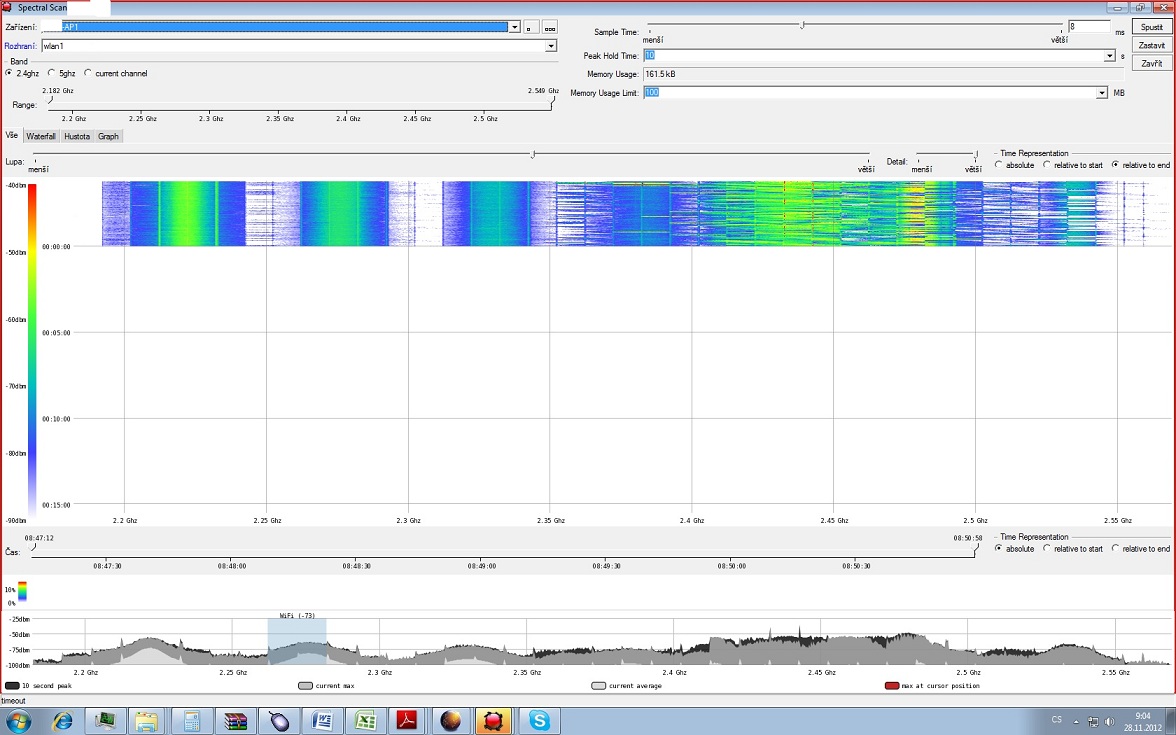Click the current max legend swatch

305,686
